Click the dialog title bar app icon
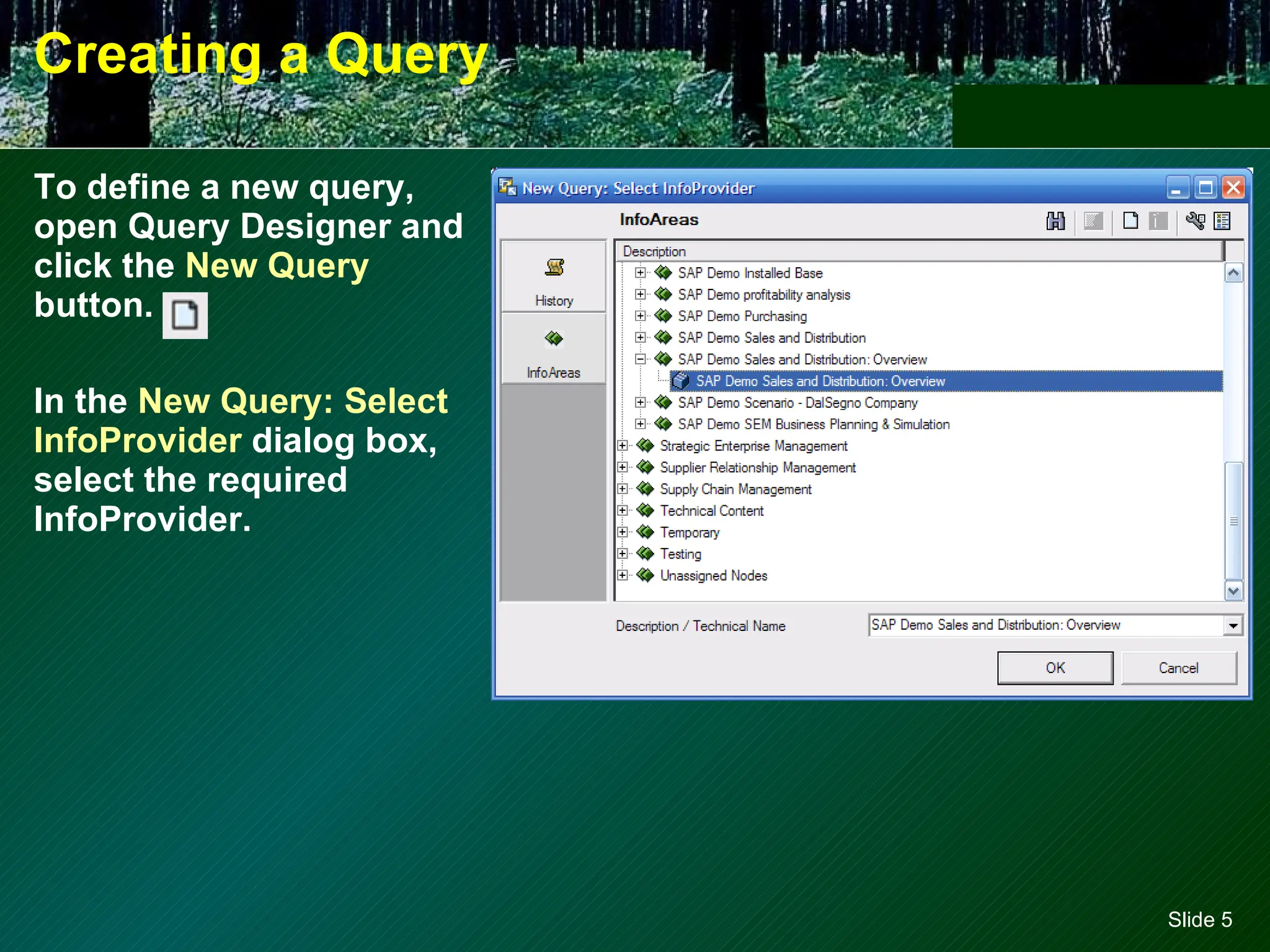Screen dimensions: 1270x952 [x=507, y=187]
